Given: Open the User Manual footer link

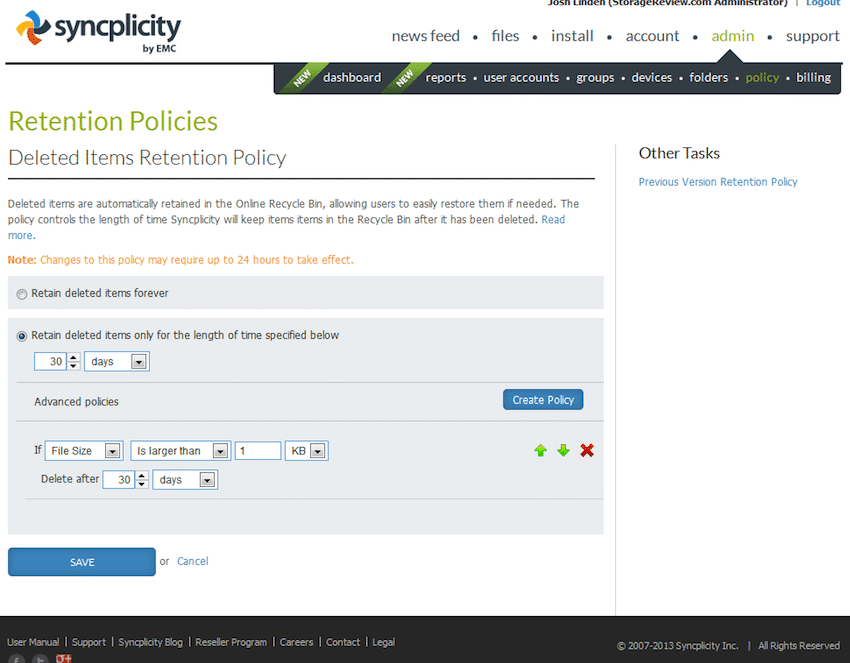Looking at the screenshot, I should [33, 642].
